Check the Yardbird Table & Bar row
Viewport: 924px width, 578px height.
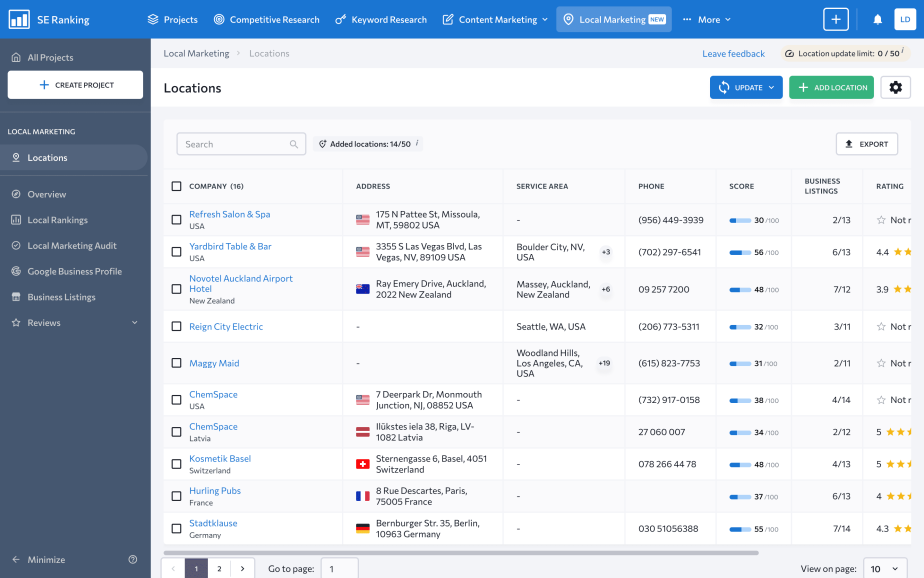(176, 252)
